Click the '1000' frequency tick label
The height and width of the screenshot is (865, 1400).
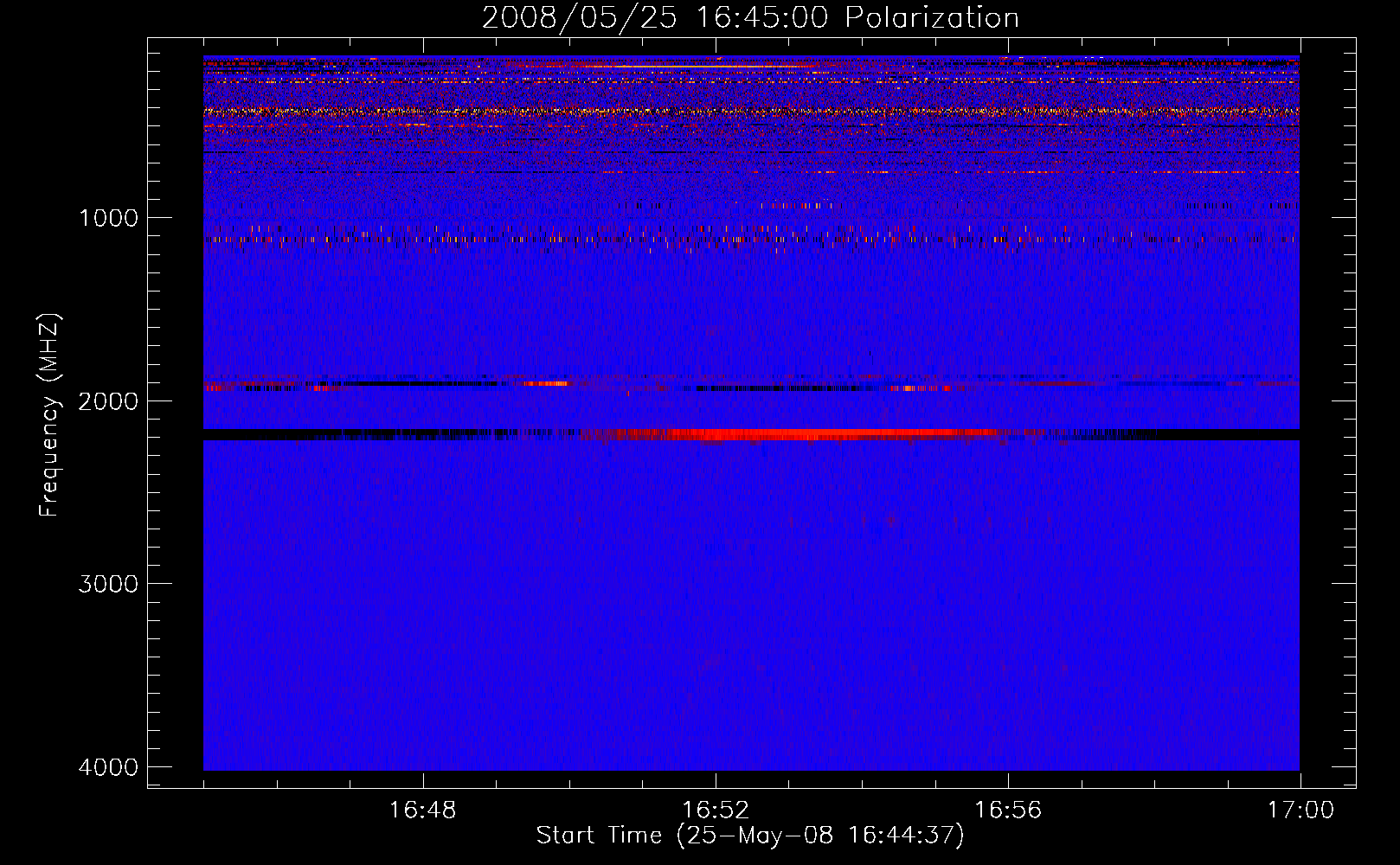click(x=108, y=217)
